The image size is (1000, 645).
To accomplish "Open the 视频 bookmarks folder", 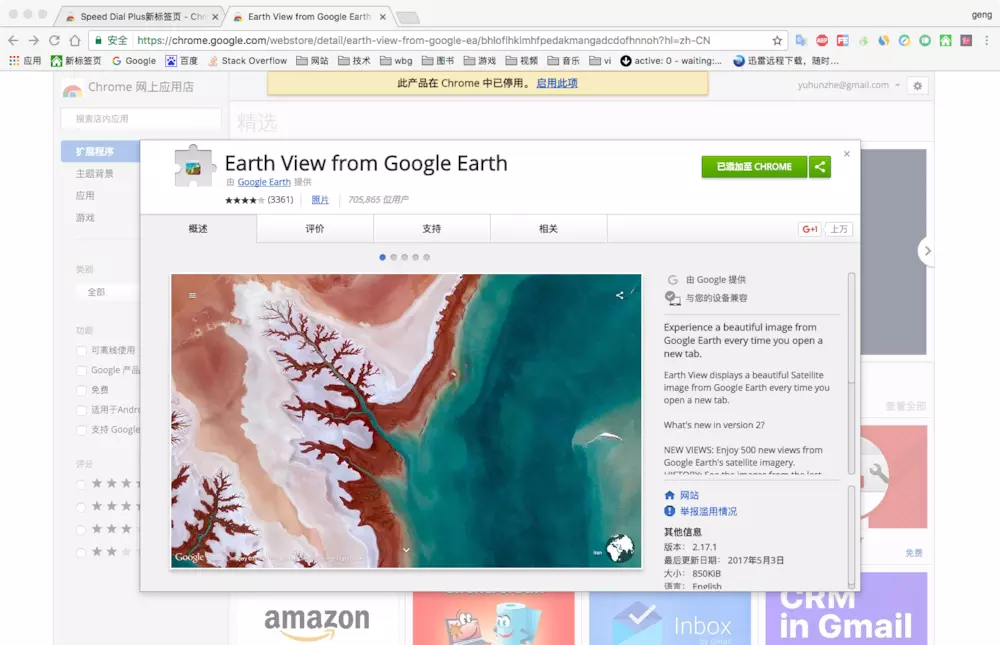I will pyautogui.click(x=522, y=61).
